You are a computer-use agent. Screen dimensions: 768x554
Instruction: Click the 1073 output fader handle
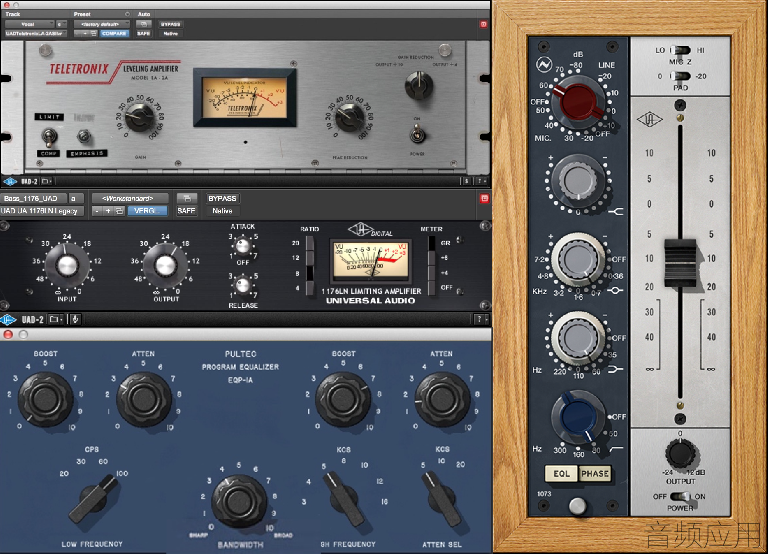tap(680, 263)
